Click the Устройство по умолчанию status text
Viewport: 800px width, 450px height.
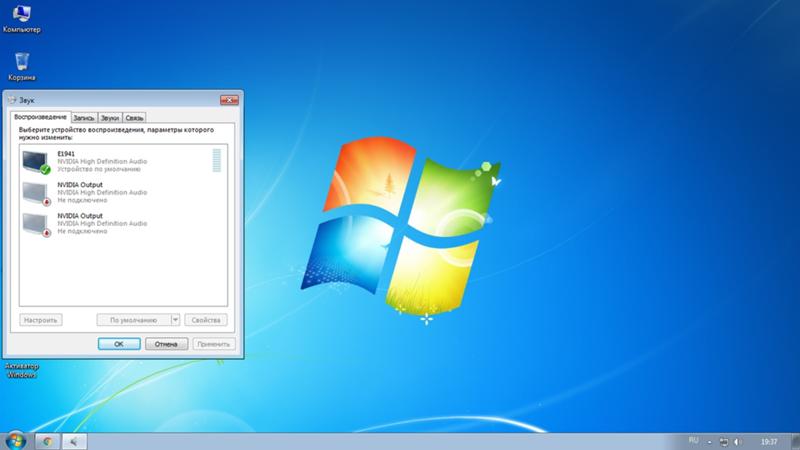[98, 169]
